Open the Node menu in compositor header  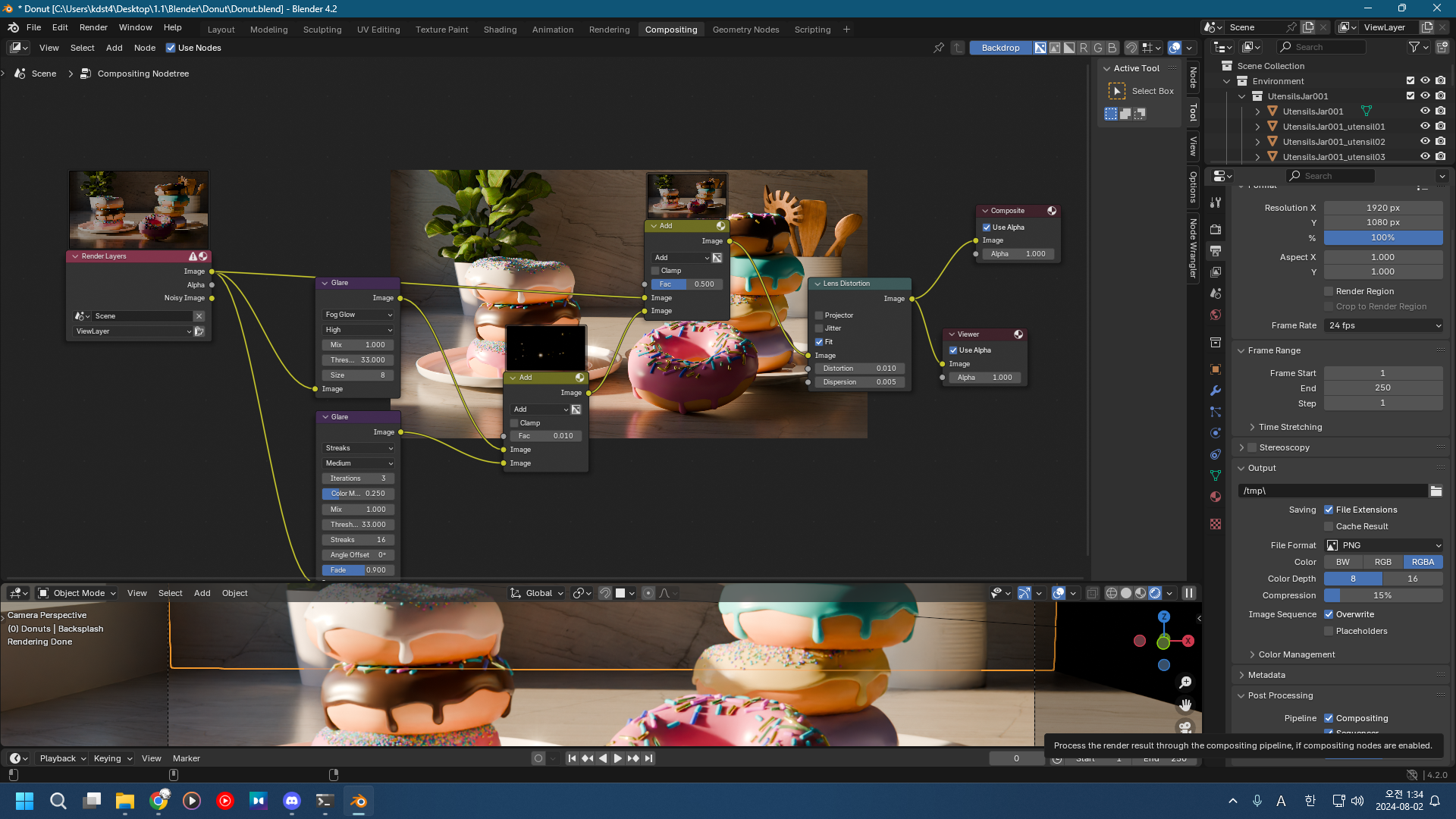tap(145, 48)
